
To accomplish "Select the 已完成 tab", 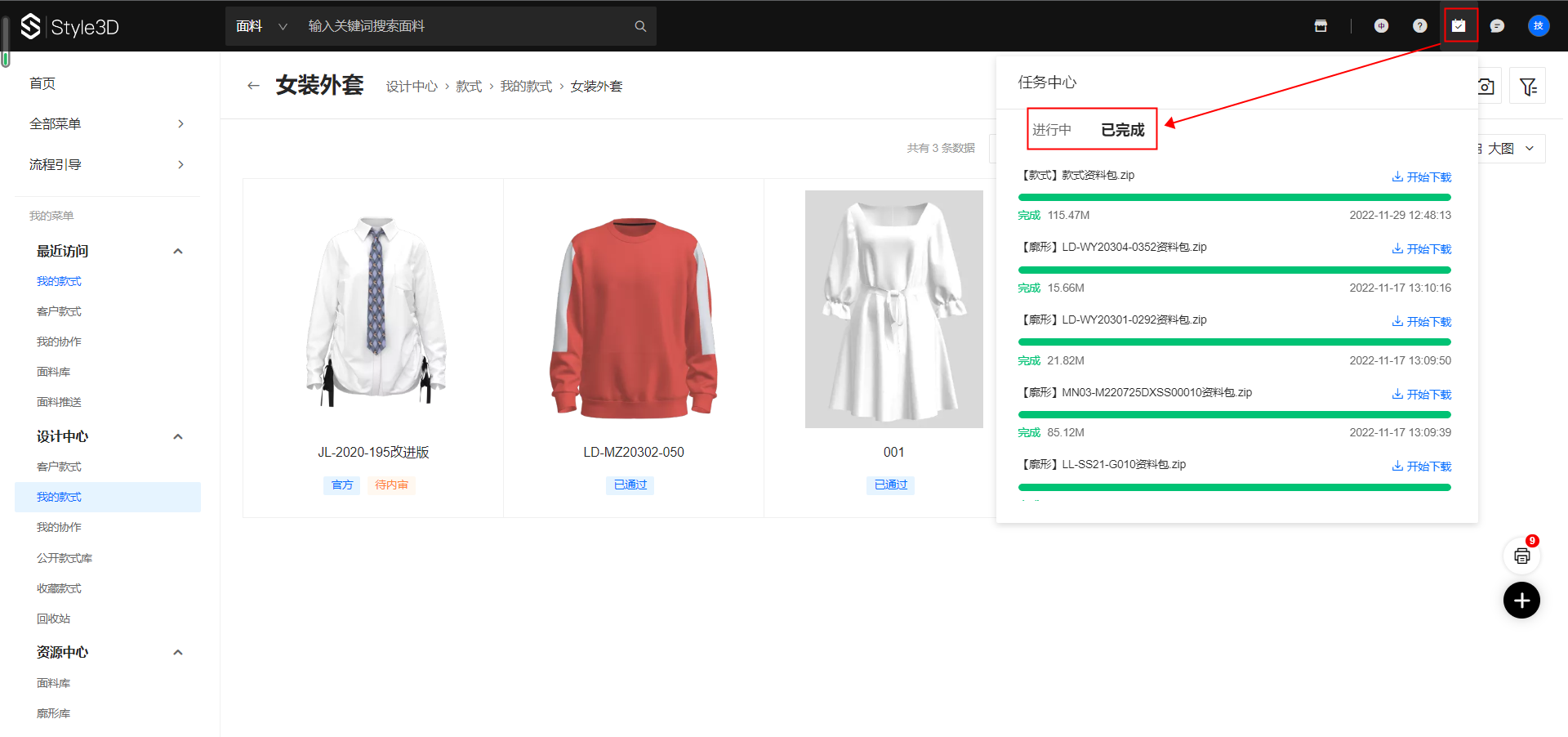I will [x=1123, y=130].
